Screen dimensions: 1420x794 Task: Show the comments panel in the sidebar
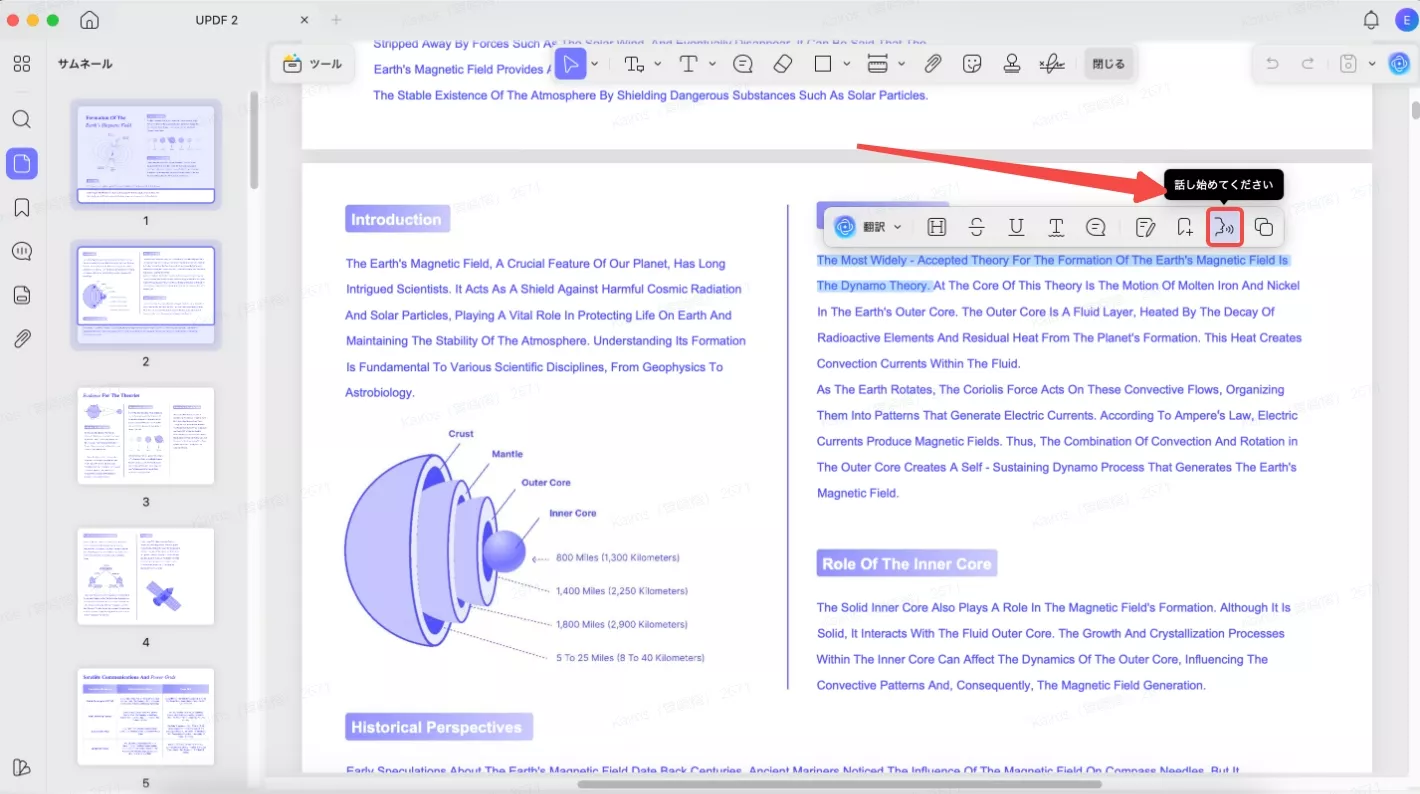(x=22, y=251)
